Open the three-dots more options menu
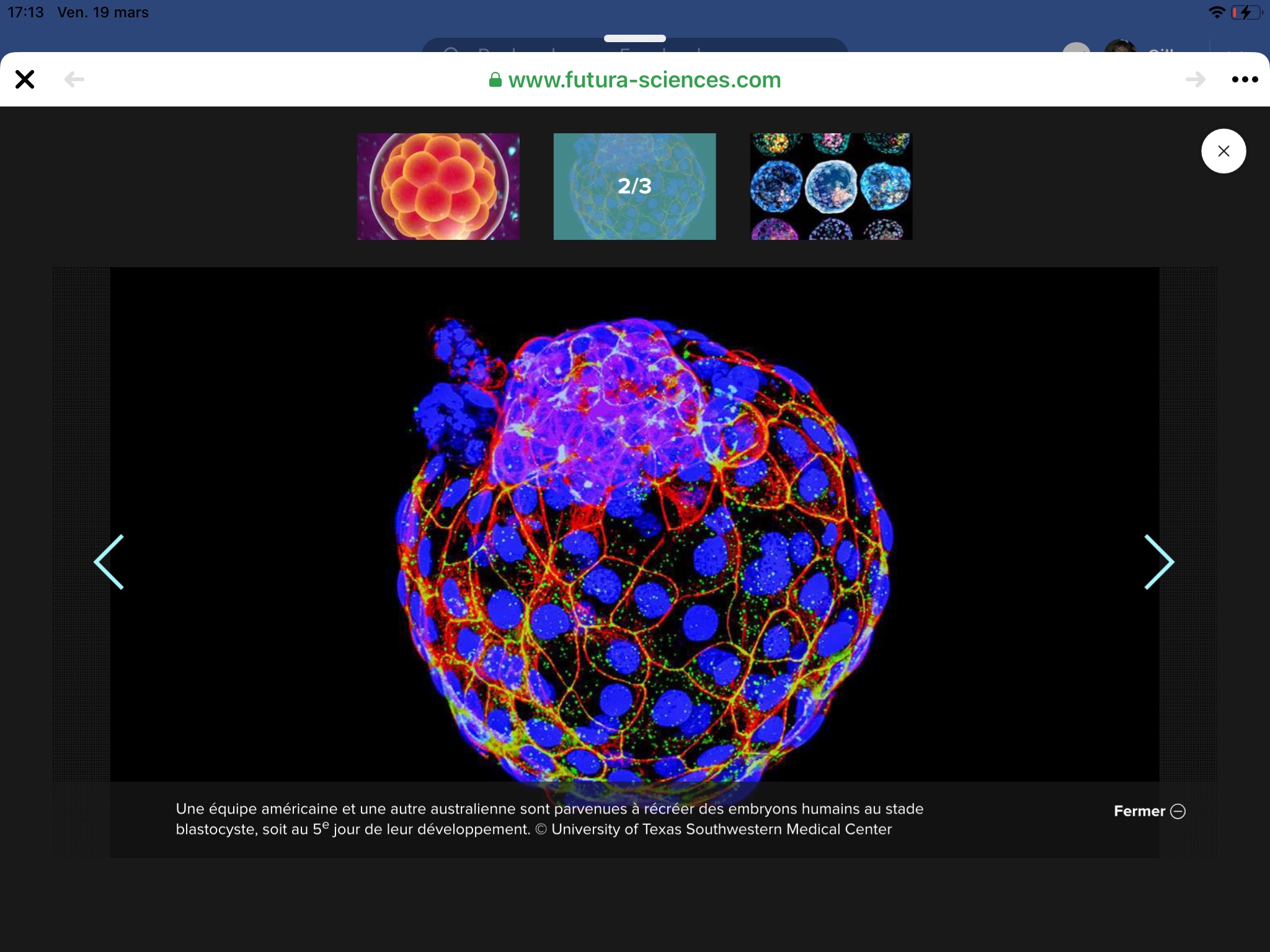 tap(1244, 79)
